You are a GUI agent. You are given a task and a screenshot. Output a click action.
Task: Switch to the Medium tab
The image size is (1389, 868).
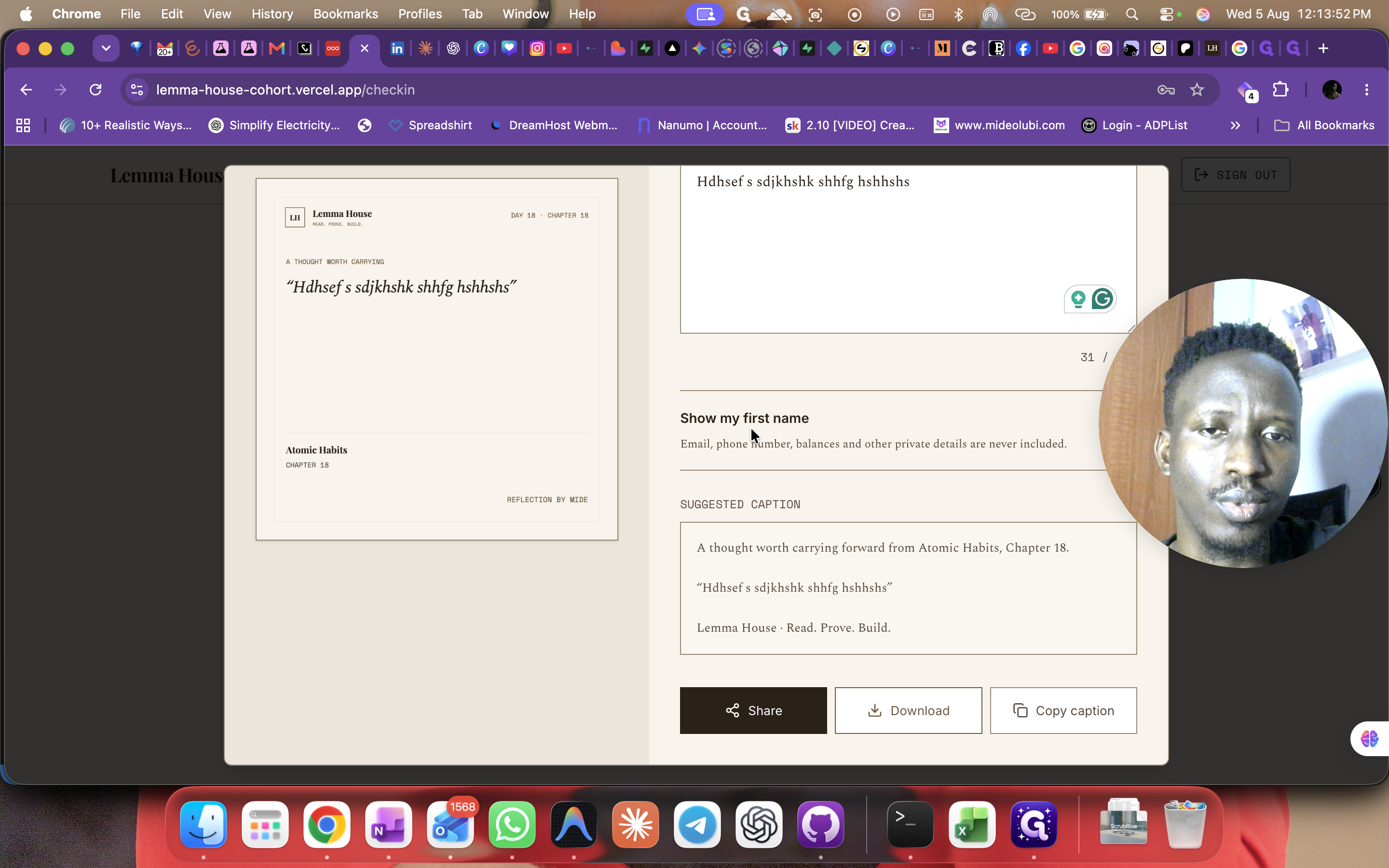click(942, 48)
